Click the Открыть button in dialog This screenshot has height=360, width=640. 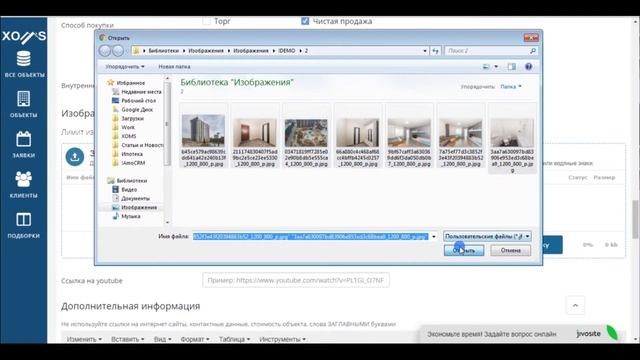click(x=464, y=250)
